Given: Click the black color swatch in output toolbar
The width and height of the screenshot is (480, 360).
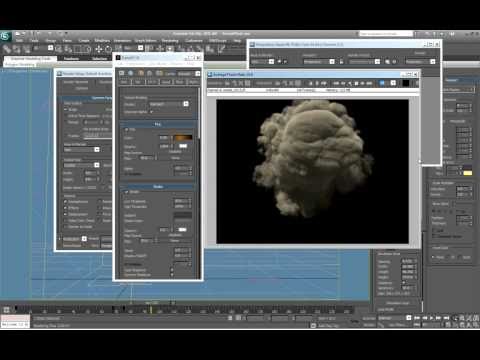Looking at the screenshot, I should [x=406, y=83].
